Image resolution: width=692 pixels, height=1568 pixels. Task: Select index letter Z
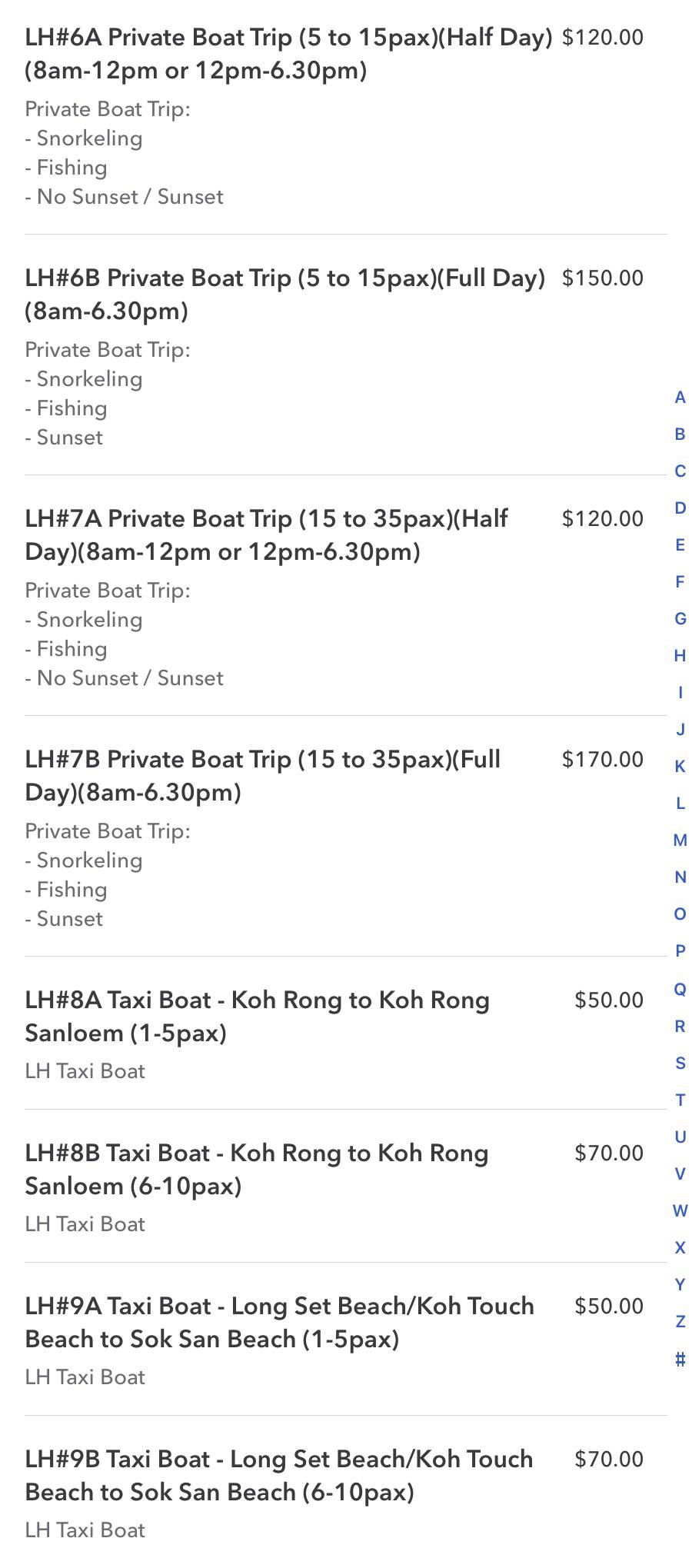(x=680, y=1322)
